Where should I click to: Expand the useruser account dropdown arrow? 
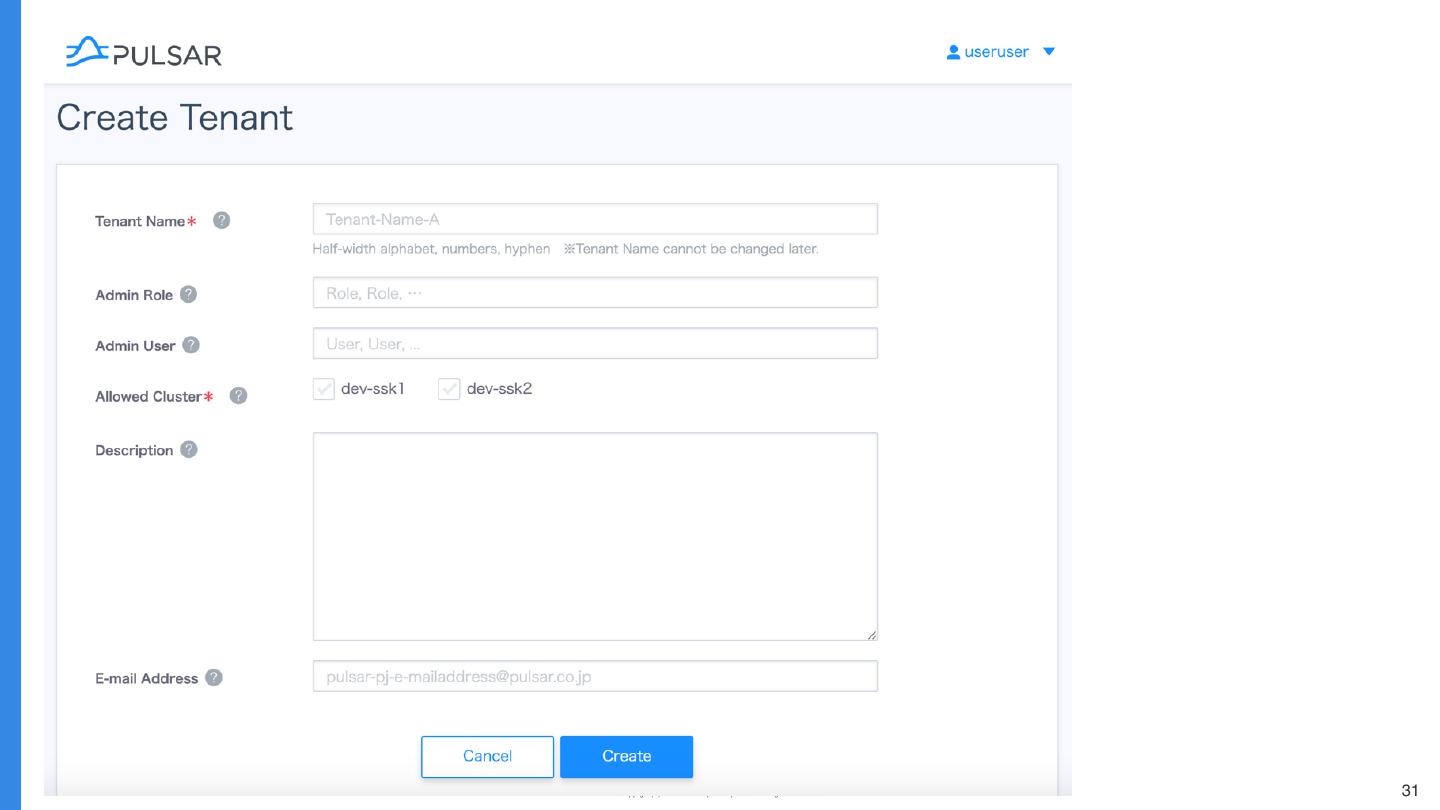coord(1048,52)
